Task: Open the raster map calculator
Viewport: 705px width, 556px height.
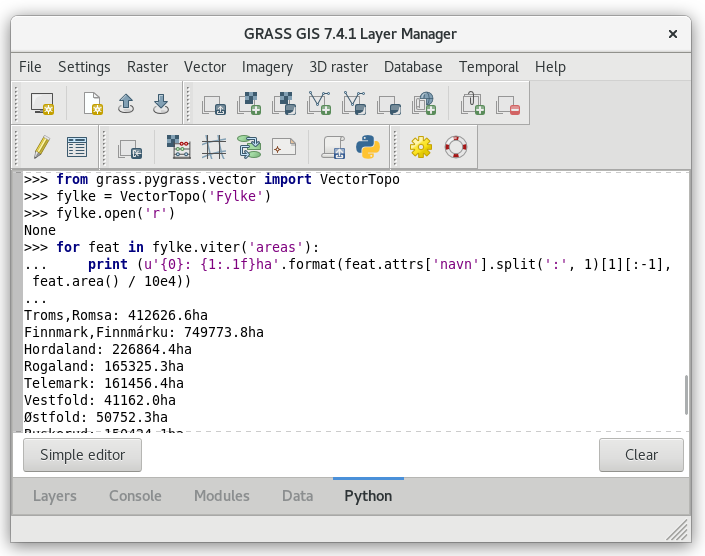Action: [179, 147]
